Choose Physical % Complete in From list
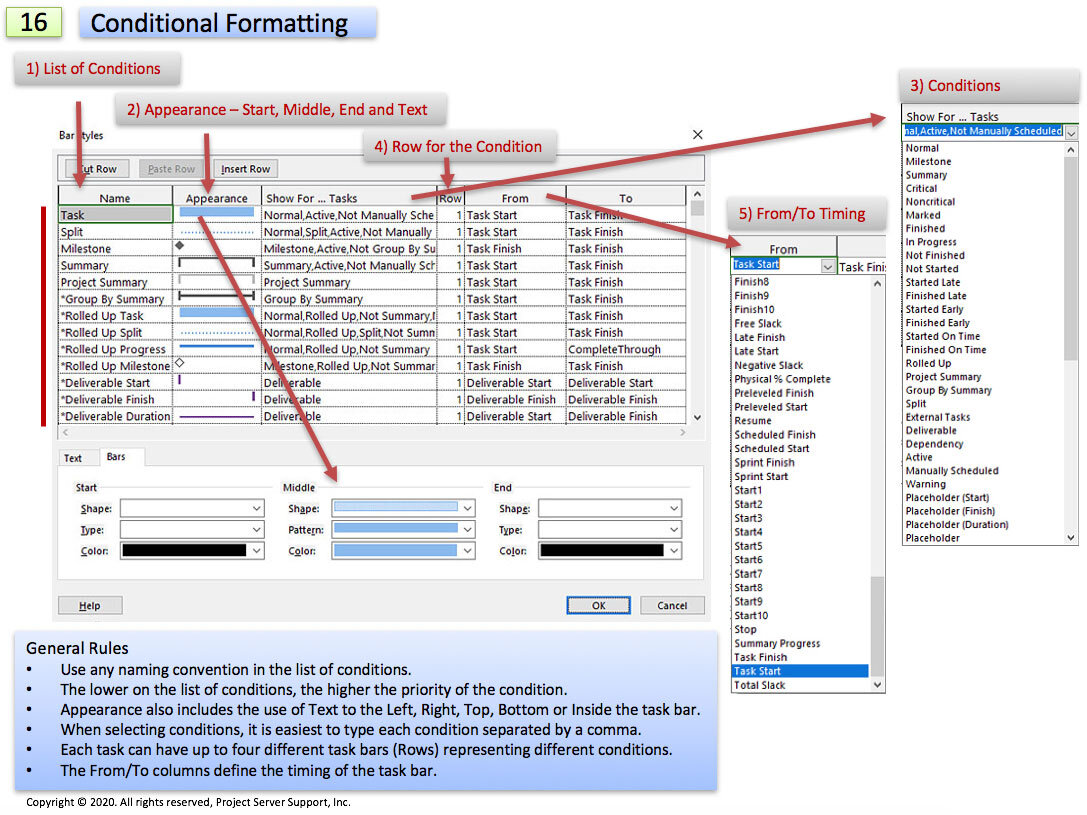Image resolution: width=1087 pixels, height=815 pixels. (x=782, y=379)
